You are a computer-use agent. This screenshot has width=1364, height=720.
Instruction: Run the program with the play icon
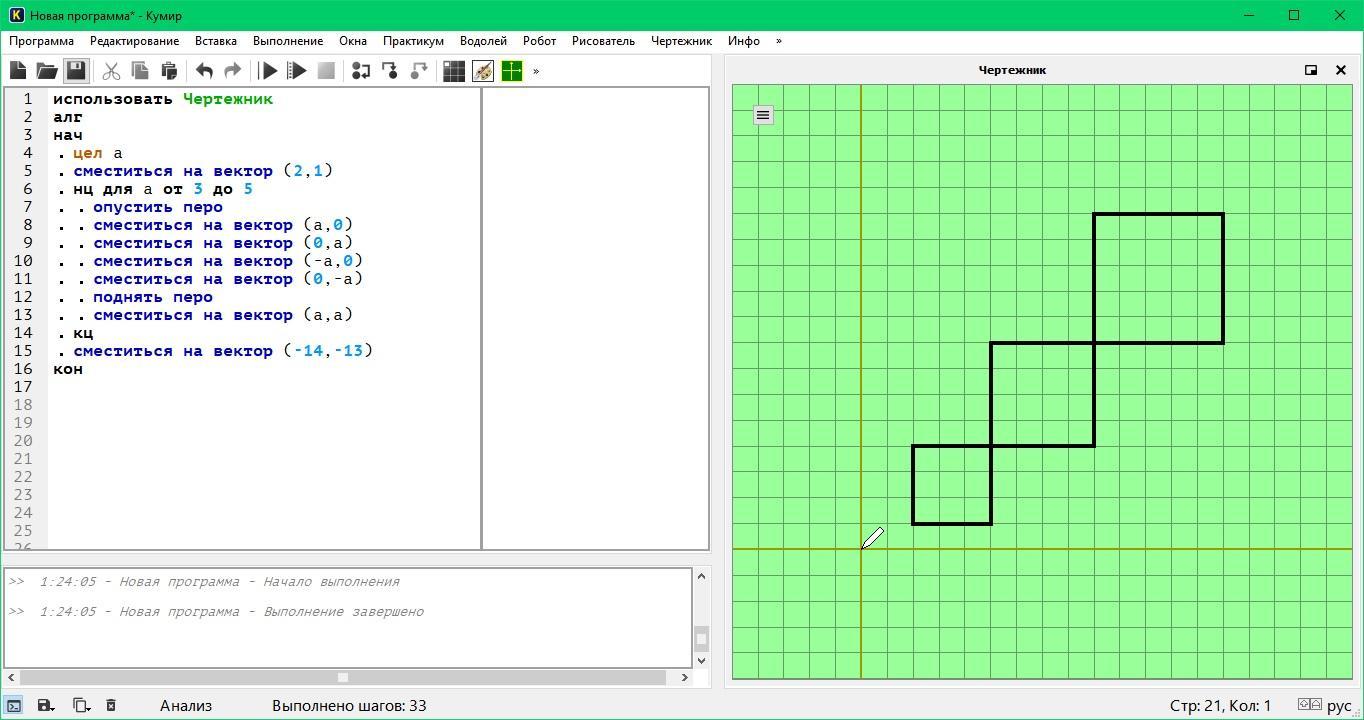pyautogui.click(x=268, y=71)
